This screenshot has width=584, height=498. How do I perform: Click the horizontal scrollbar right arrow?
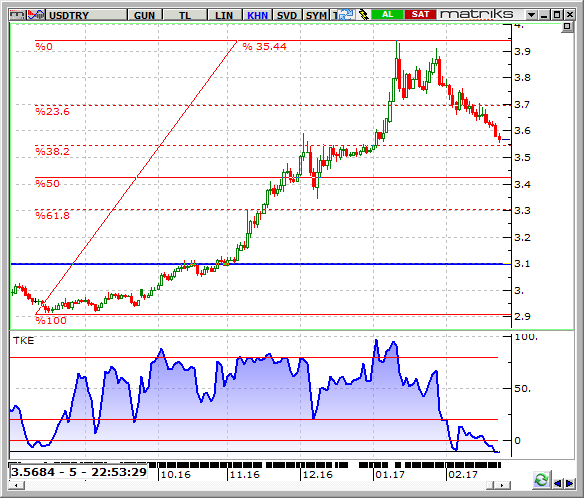(502, 485)
